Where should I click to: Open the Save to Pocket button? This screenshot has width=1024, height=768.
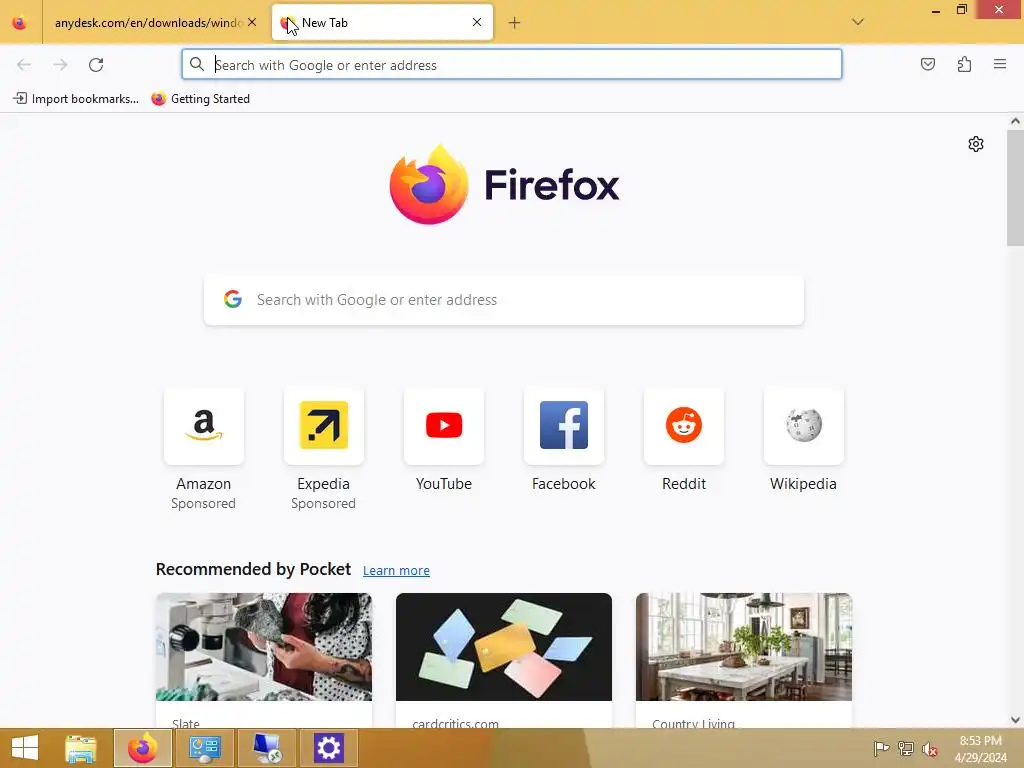(x=927, y=64)
